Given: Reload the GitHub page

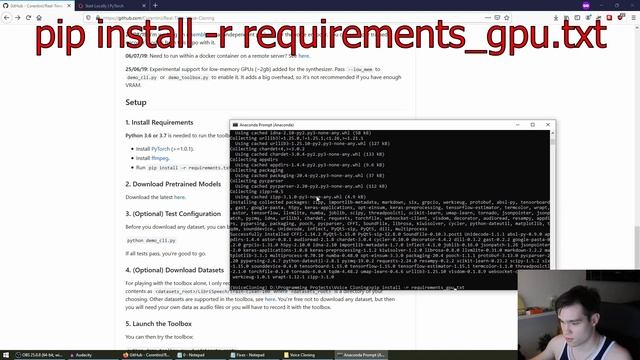Looking at the screenshot, I should (28, 18).
